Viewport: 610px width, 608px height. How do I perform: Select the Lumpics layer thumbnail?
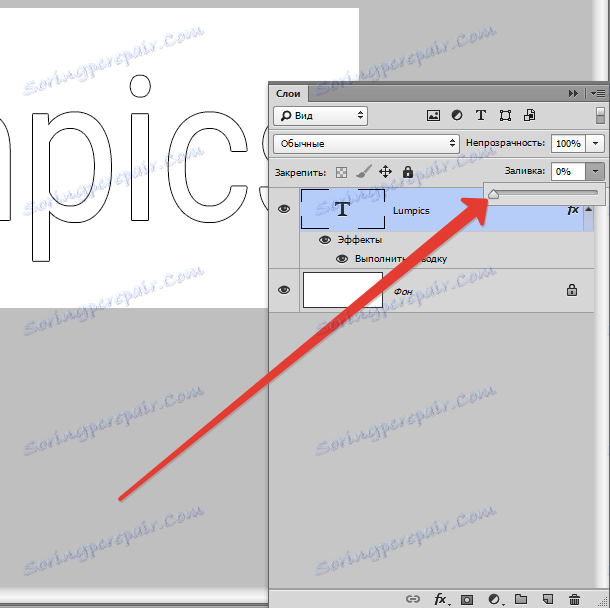point(343,209)
